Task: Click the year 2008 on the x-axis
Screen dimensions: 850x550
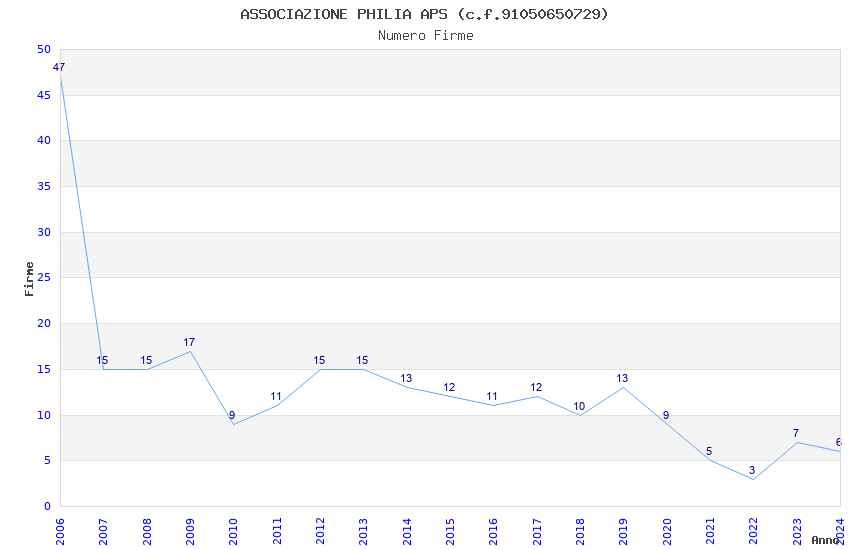Action: coord(146,532)
